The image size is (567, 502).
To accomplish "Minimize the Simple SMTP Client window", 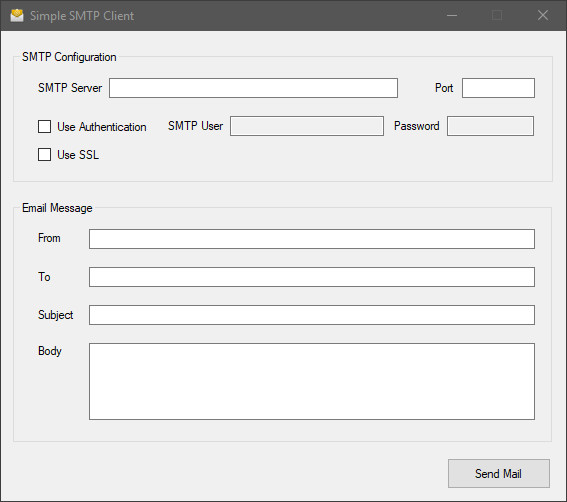I will 452,16.
